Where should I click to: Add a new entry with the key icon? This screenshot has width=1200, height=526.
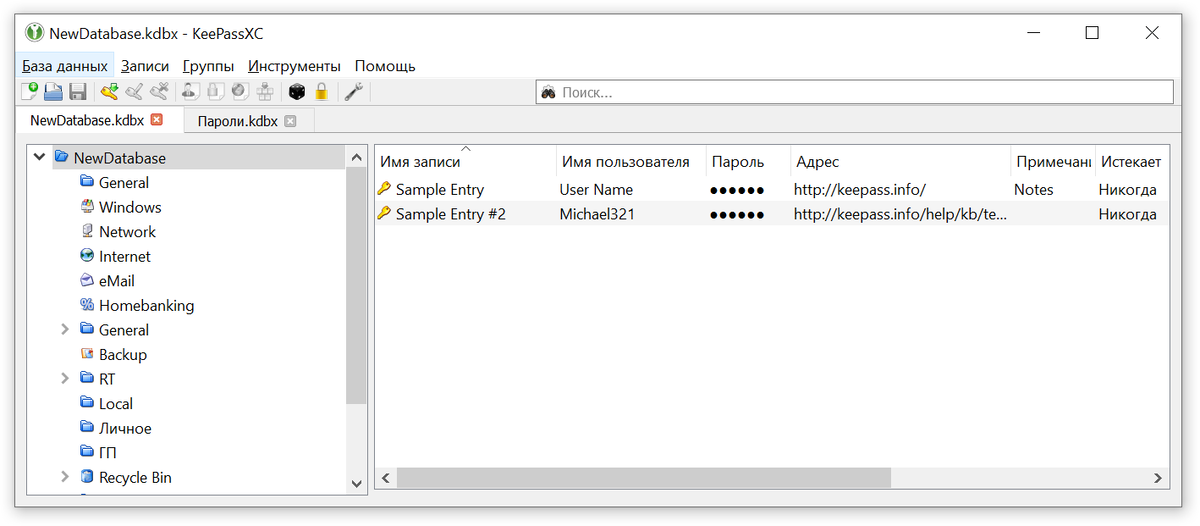109,92
